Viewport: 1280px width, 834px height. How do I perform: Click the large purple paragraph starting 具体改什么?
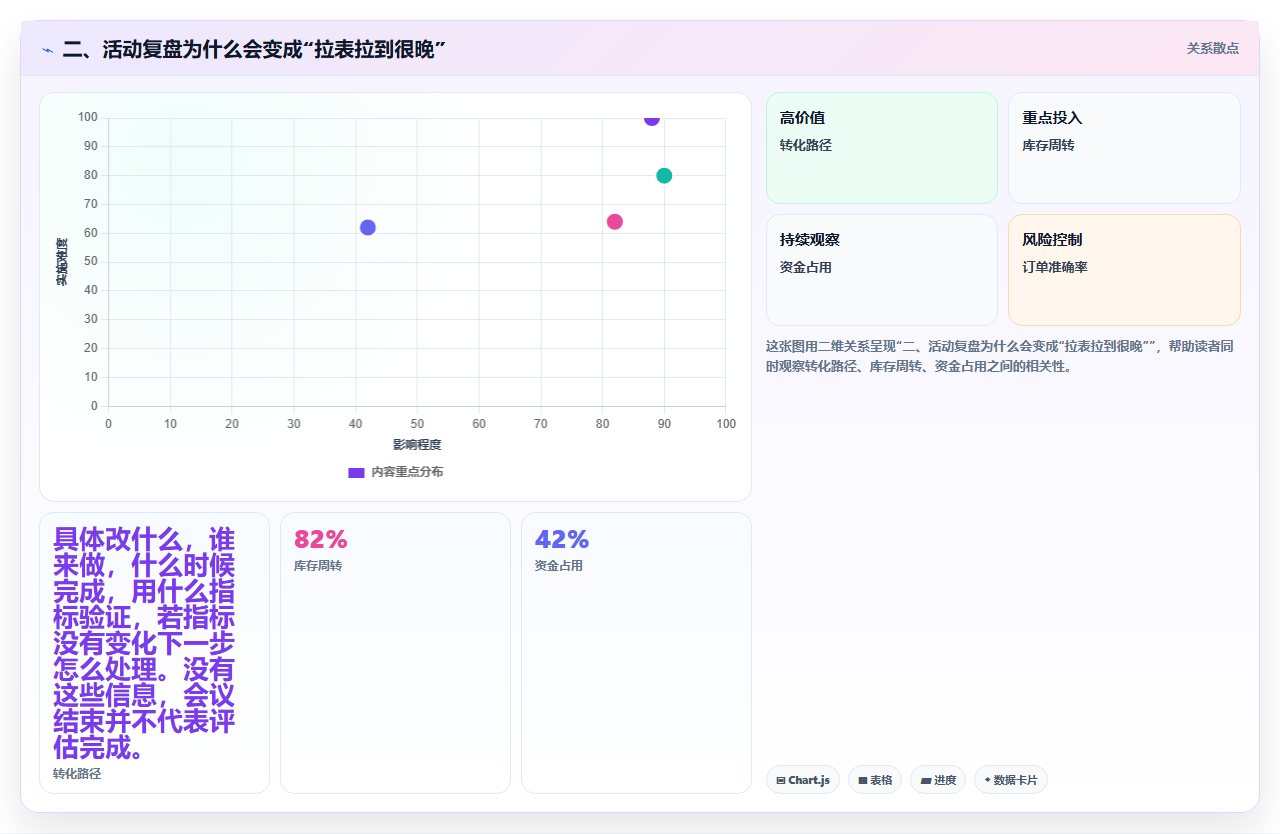coord(145,644)
